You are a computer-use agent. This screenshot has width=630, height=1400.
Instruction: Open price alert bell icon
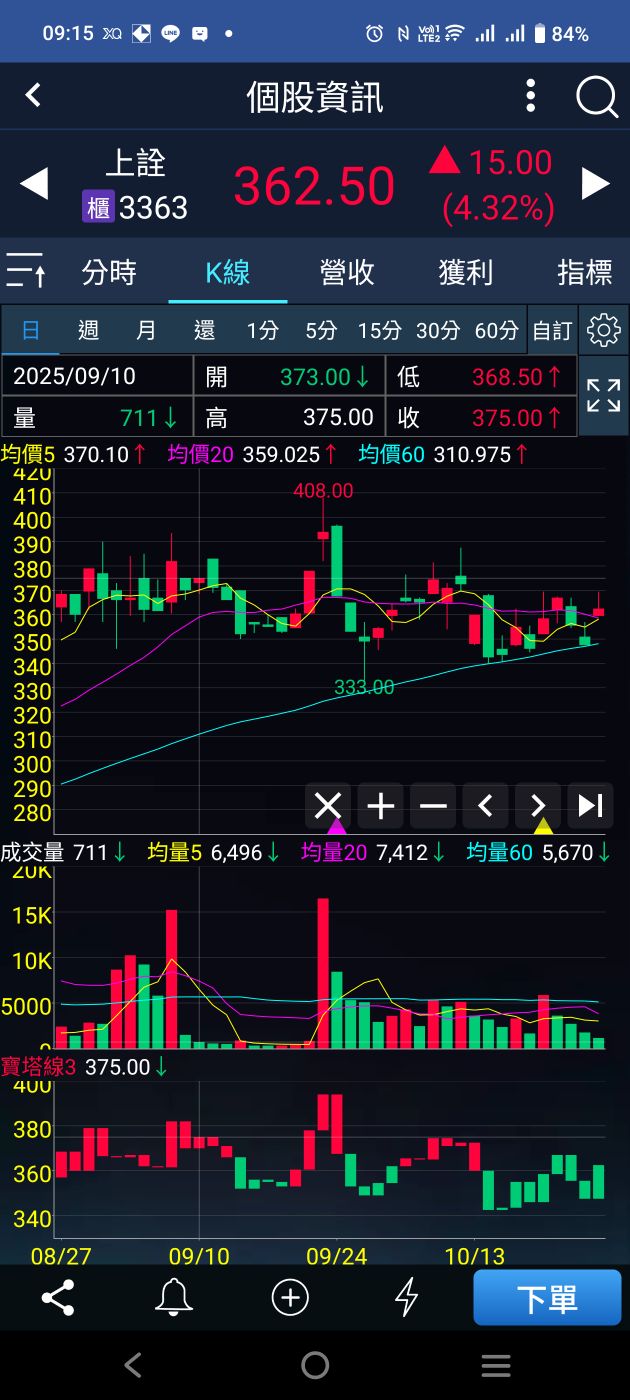174,1298
